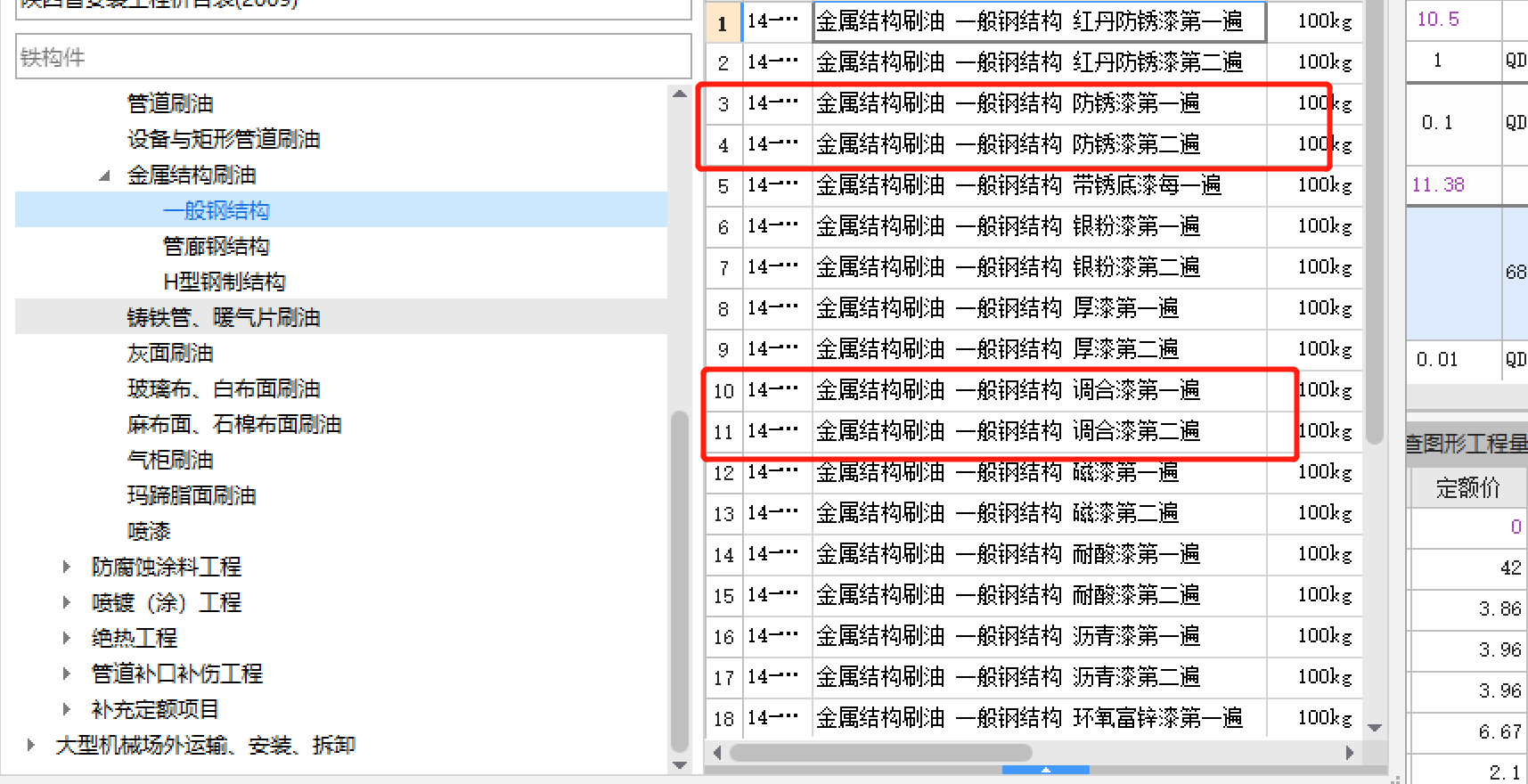
Task: Select row 红丹防锈漆第一遍
Action: pyautogui.click(x=1034, y=21)
